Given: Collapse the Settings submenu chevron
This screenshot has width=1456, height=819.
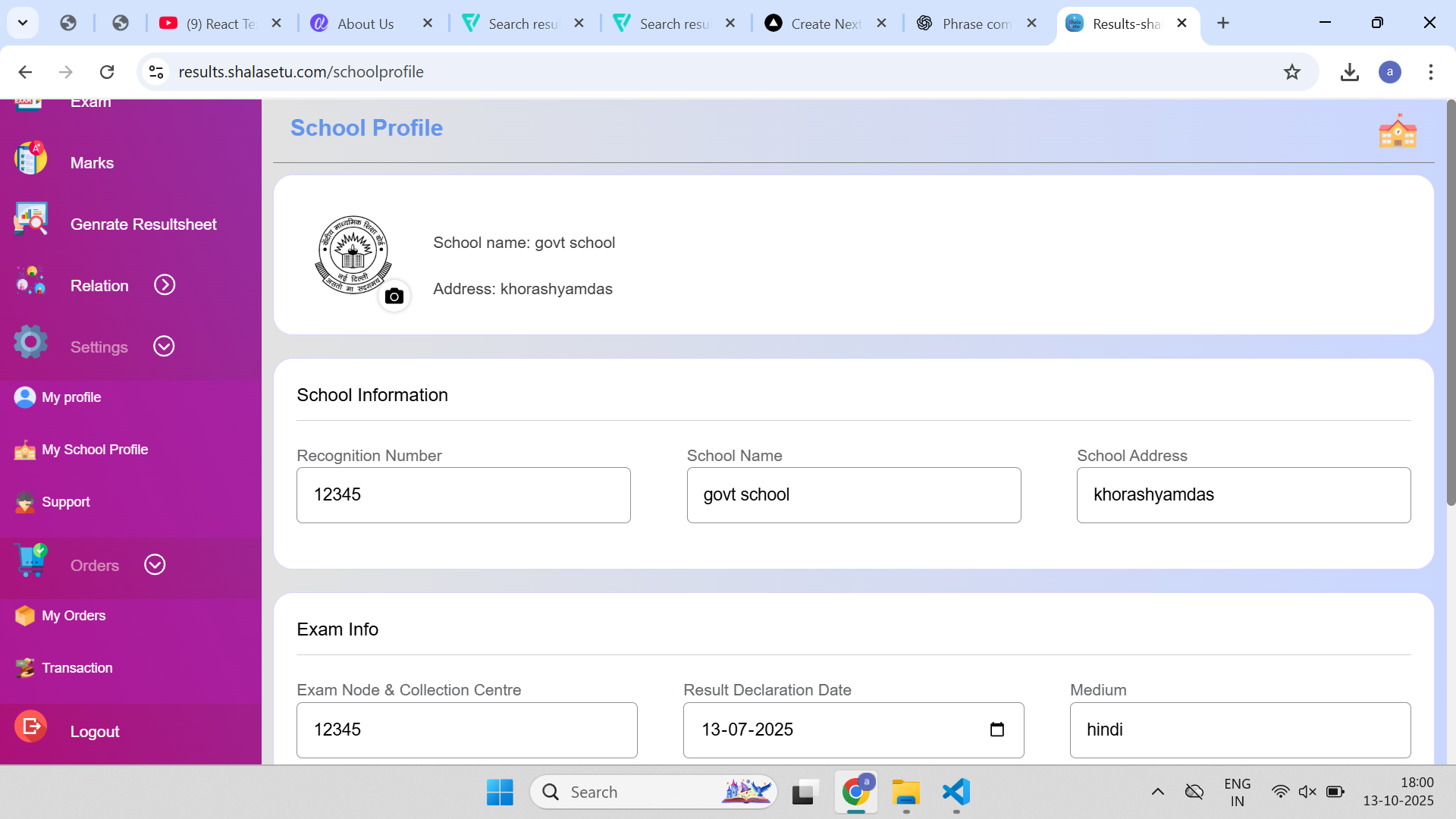Looking at the screenshot, I should (x=164, y=347).
